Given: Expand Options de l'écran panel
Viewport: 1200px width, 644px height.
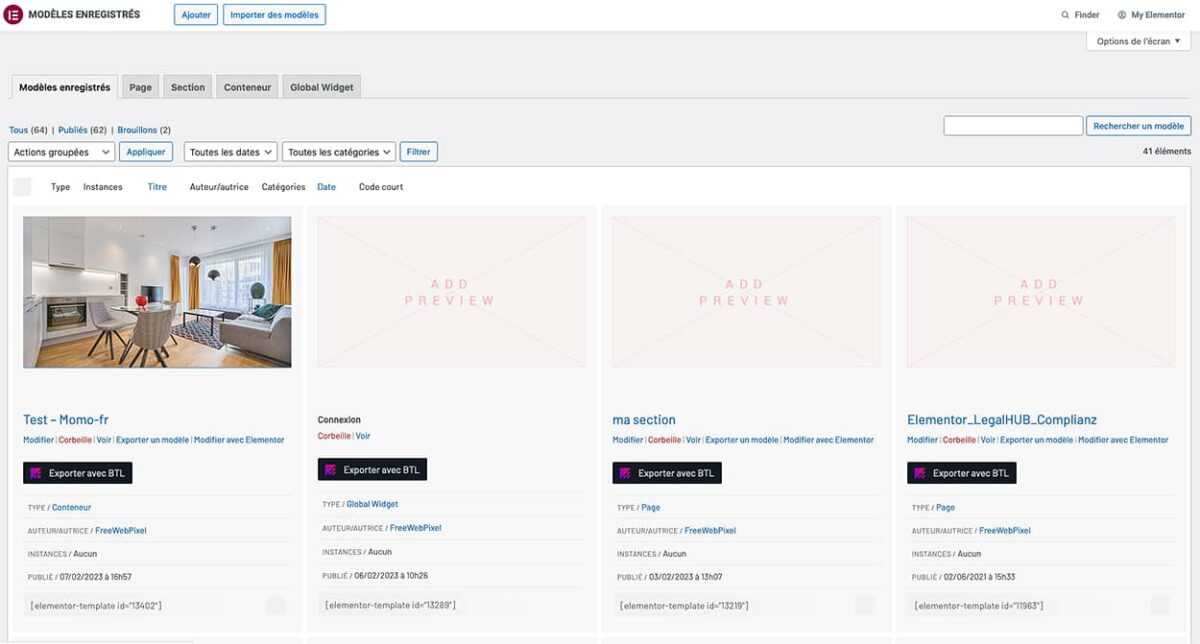Looking at the screenshot, I should click(1138, 41).
